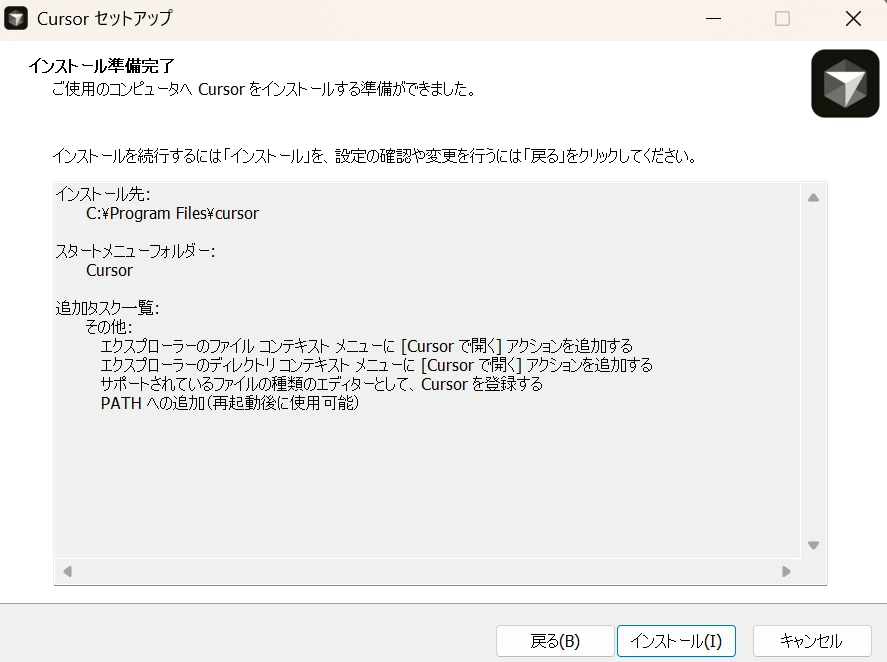887x662 pixels.
Task: Click the minimize icon in the title bar
Action: tap(713, 18)
